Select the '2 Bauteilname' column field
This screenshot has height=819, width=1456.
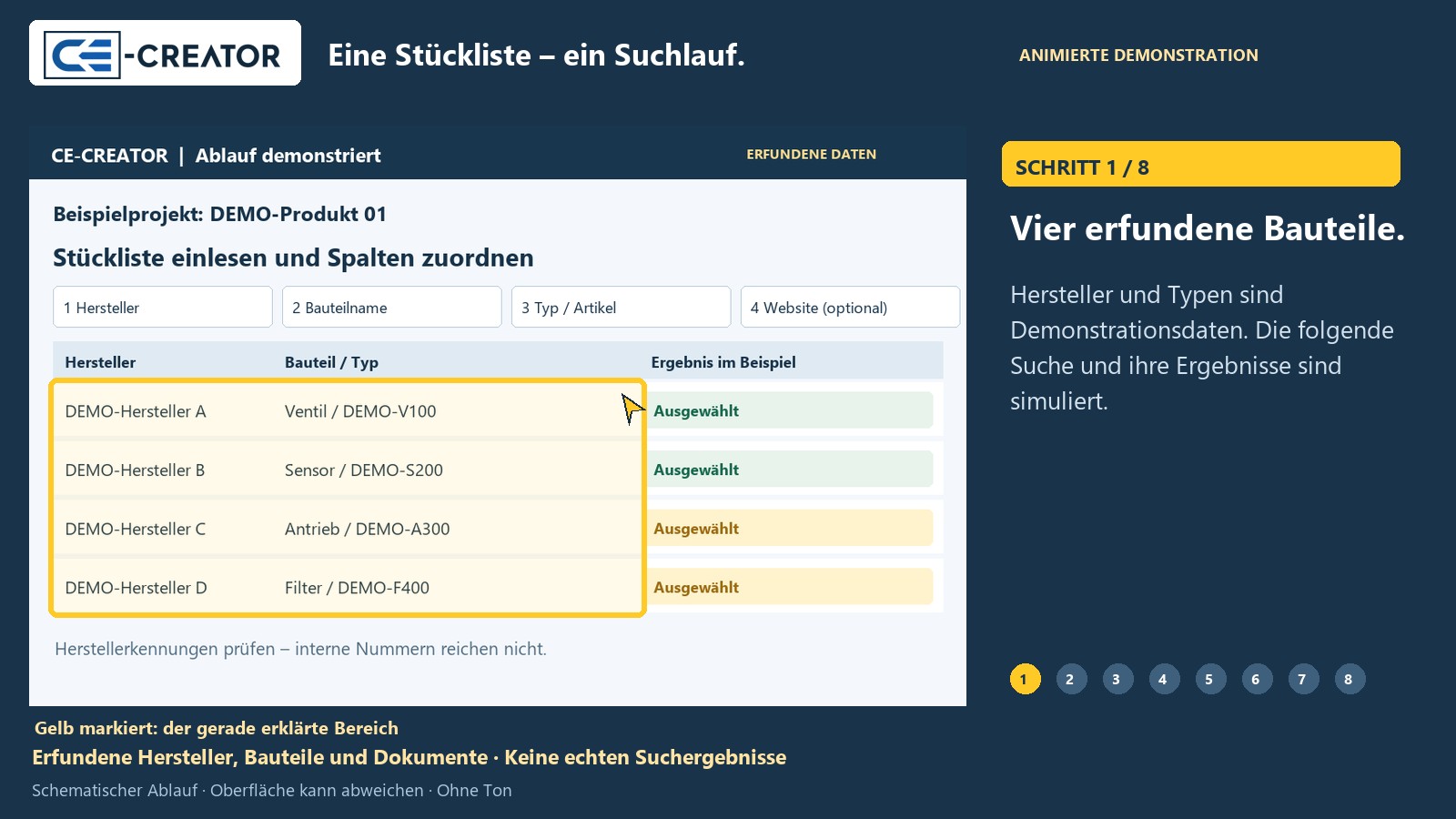click(x=391, y=307)
